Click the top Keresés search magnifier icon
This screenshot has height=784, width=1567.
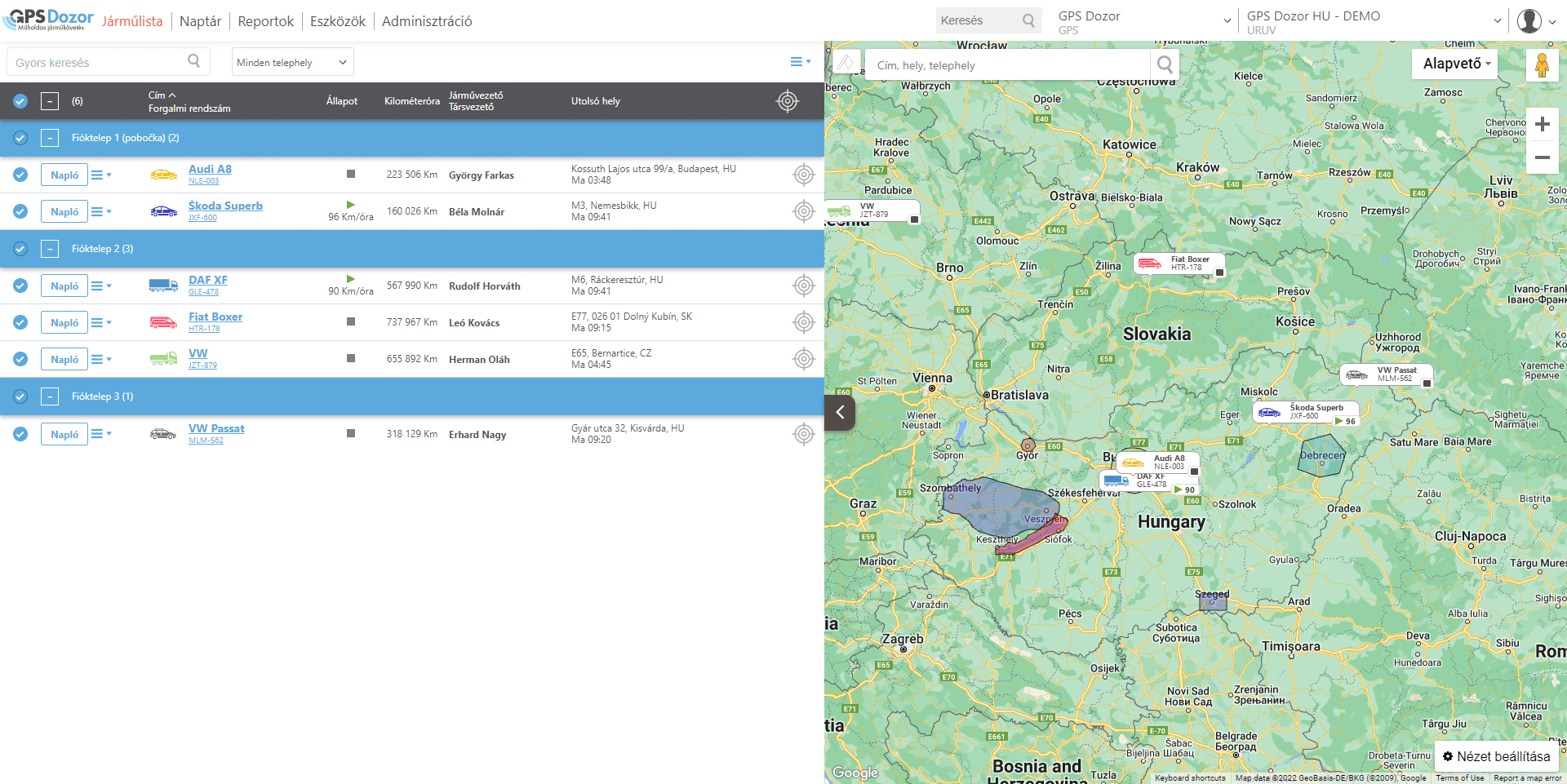[x=1028, y=20]
